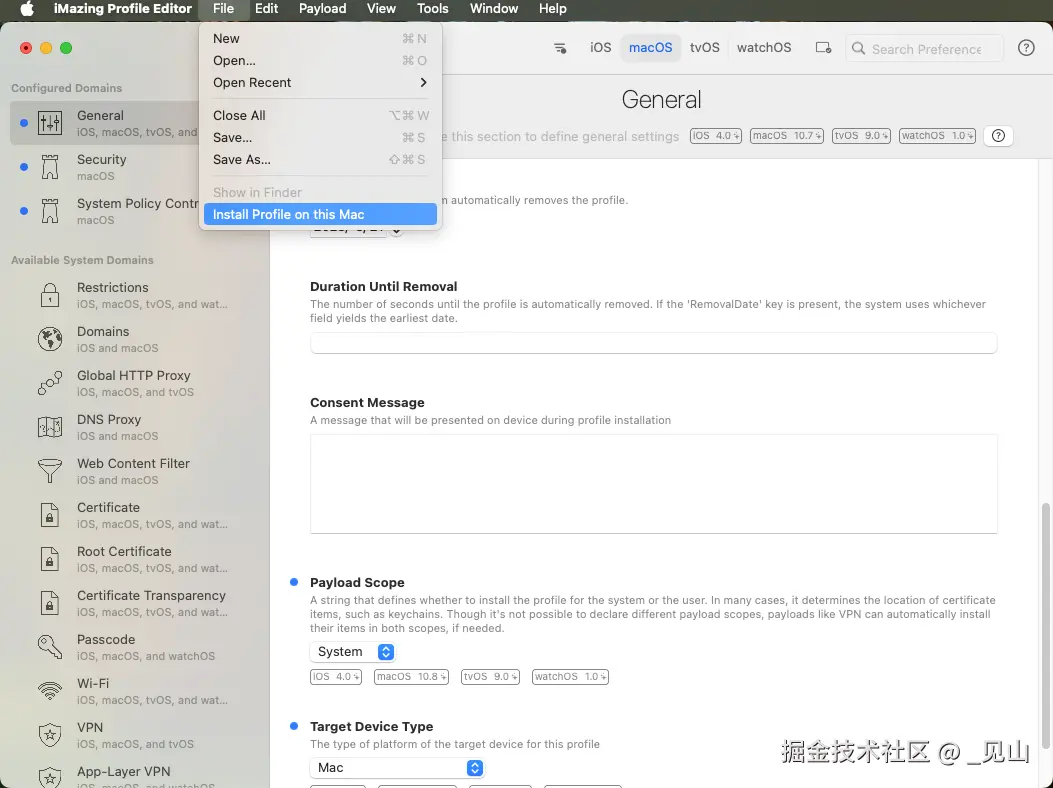Image resolution: width=1053 pixels, height=788 pixels.
Task: Open the Payload menu
Action: (x=322, y=9)
